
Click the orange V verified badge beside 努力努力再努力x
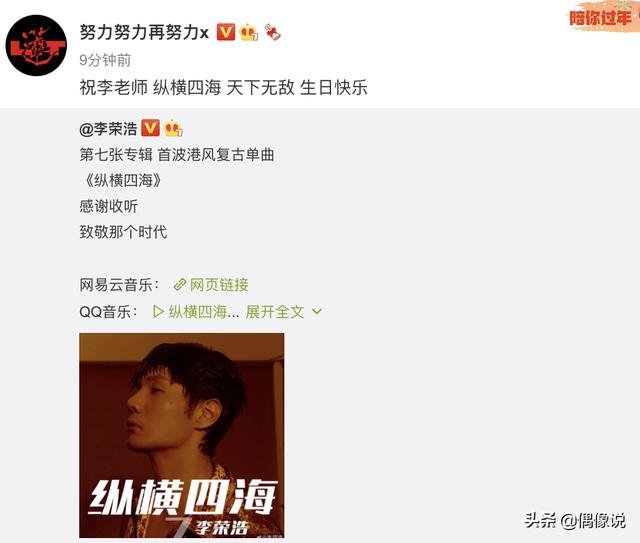(x=226, y=32)
